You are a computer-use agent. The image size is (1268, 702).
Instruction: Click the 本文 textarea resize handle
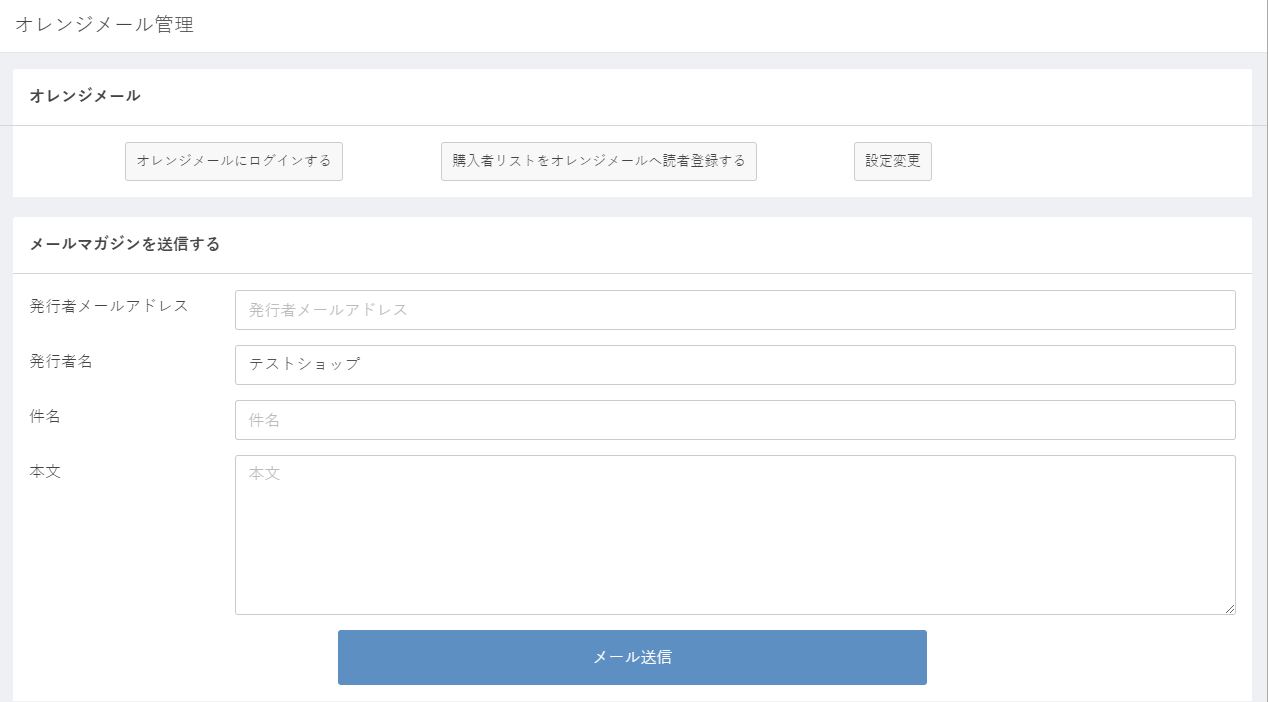(x=1229, y=608)
